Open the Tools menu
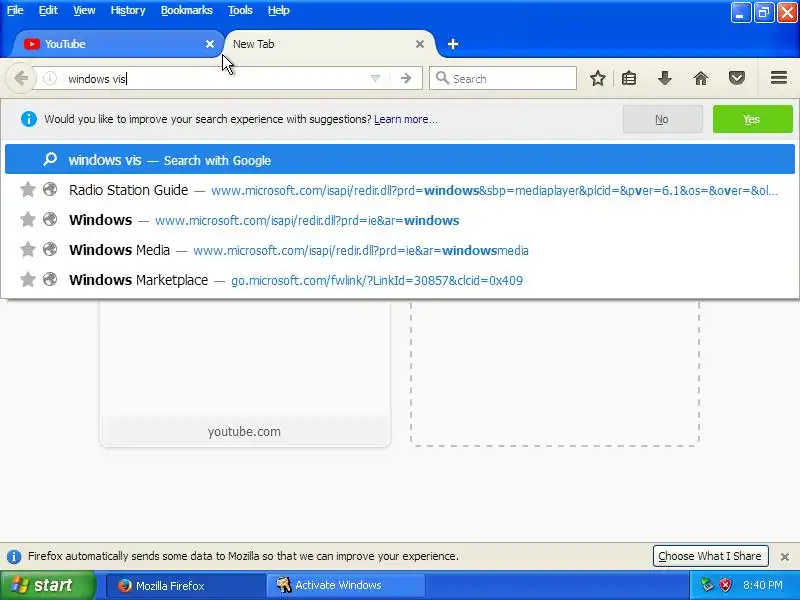This screenshot has width=800, height=600. pos(240,10)
